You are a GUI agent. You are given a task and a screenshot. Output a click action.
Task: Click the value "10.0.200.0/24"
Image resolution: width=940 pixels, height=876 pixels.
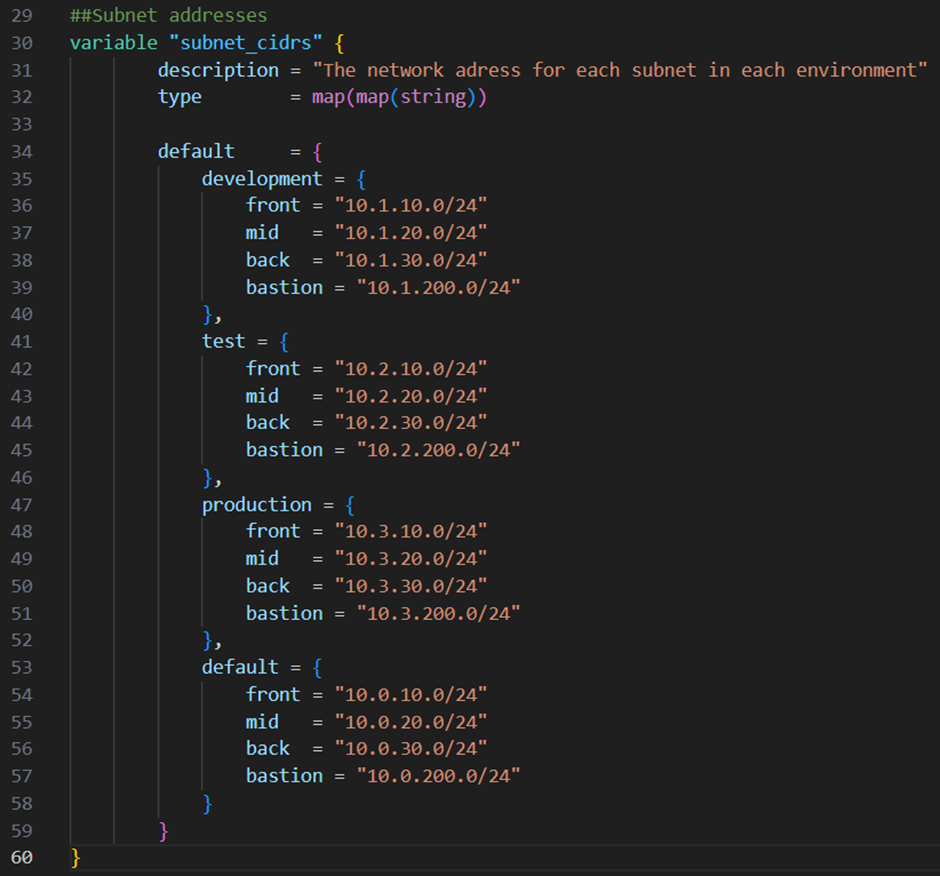pos(438,776)
